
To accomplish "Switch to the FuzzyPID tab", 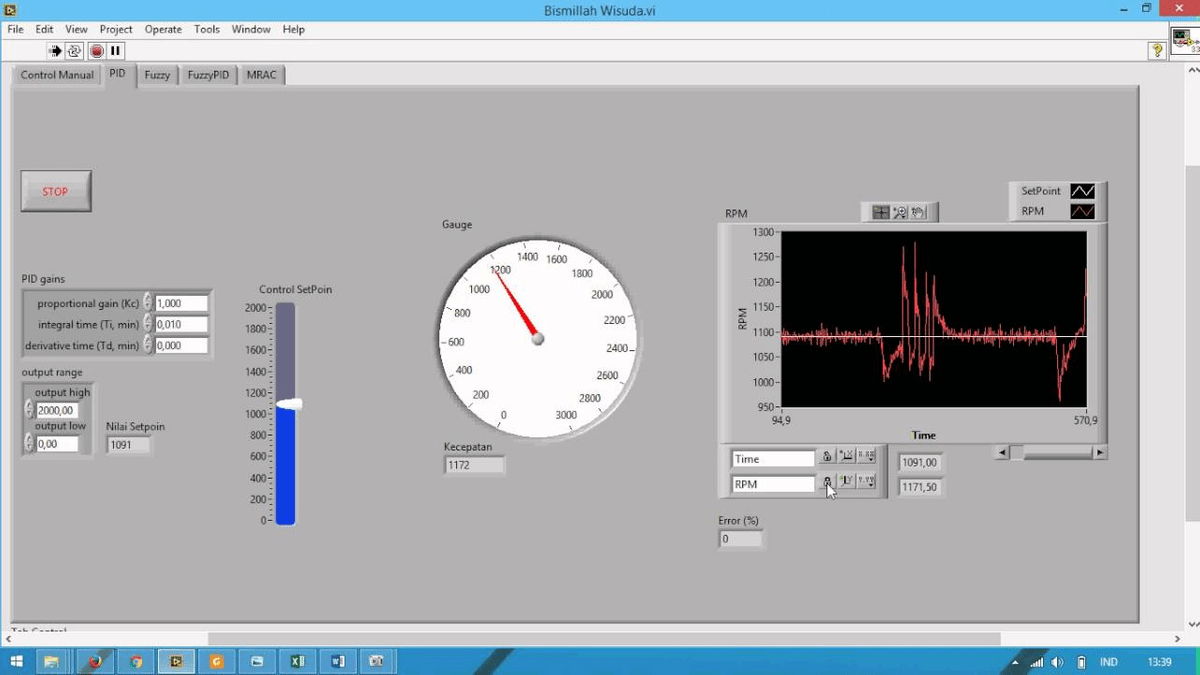I will tap(208, 75).
